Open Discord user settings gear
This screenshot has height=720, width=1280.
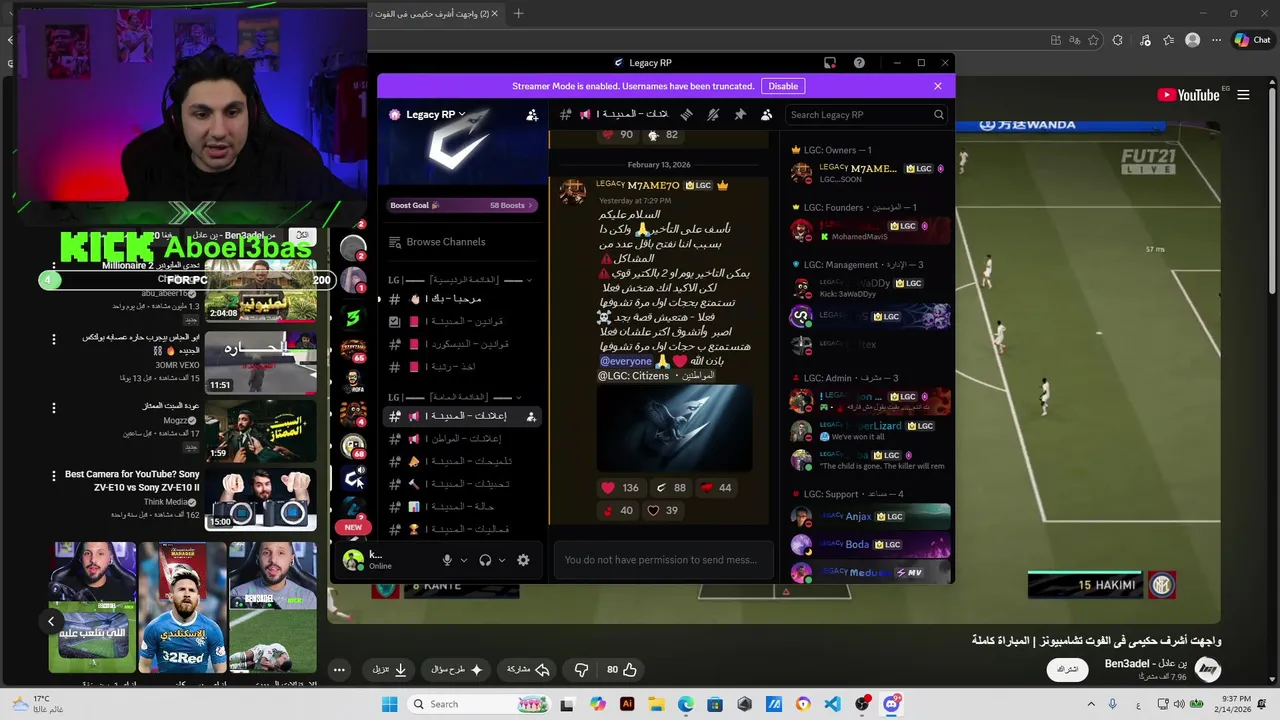point(523,560)
